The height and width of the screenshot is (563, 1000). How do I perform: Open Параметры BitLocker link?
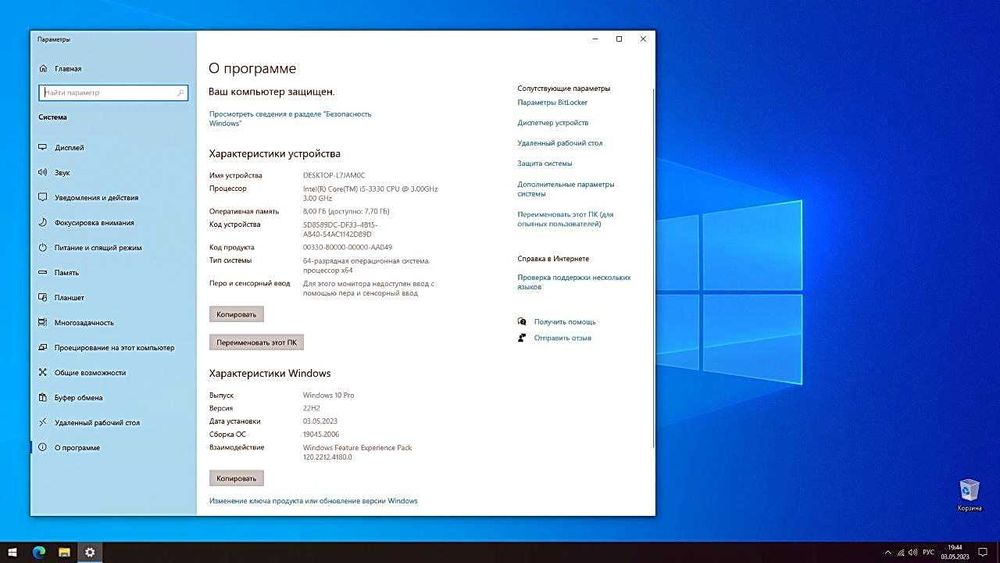click(552, 102)
